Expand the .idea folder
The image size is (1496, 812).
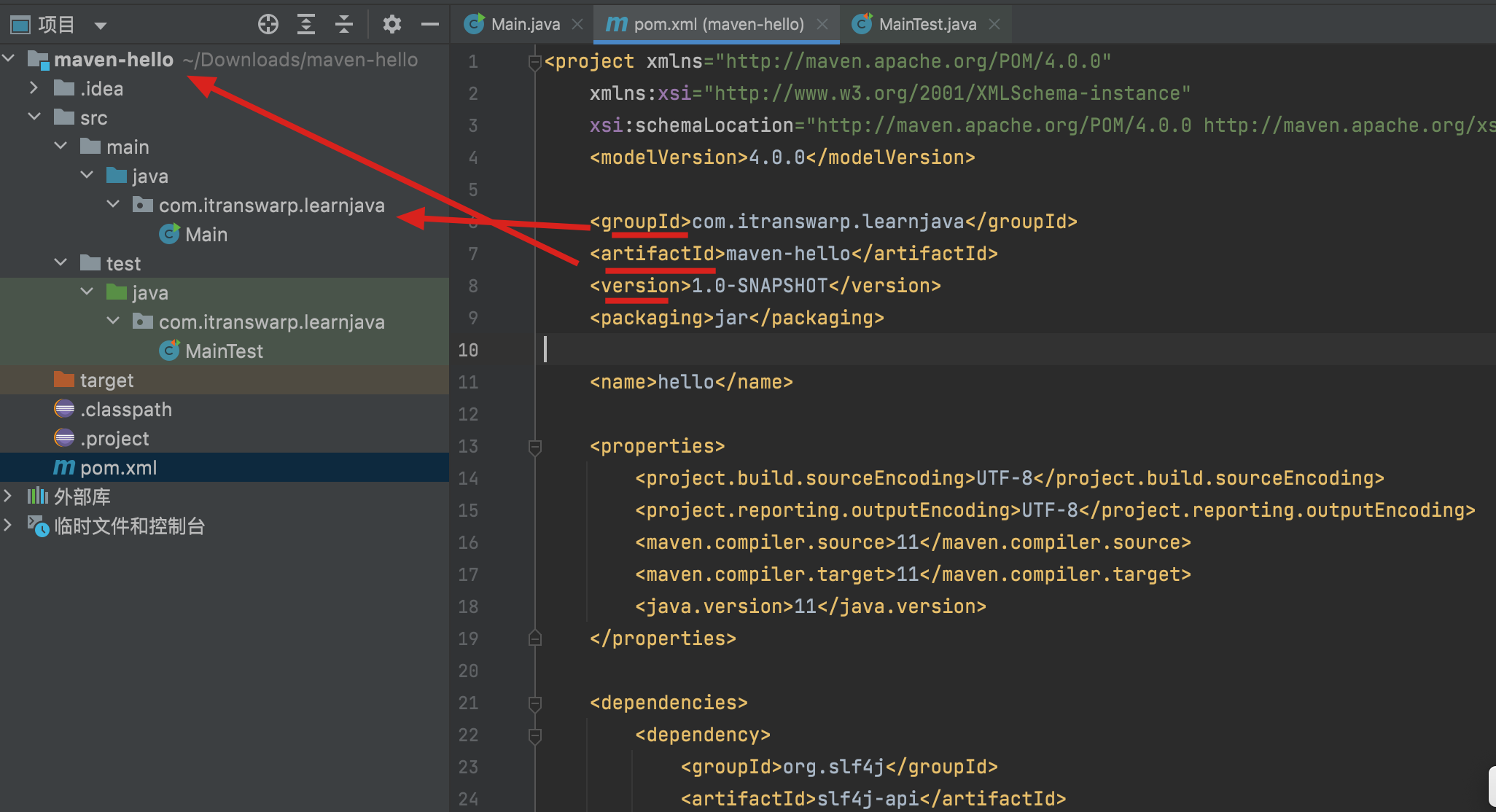(34, 88)
